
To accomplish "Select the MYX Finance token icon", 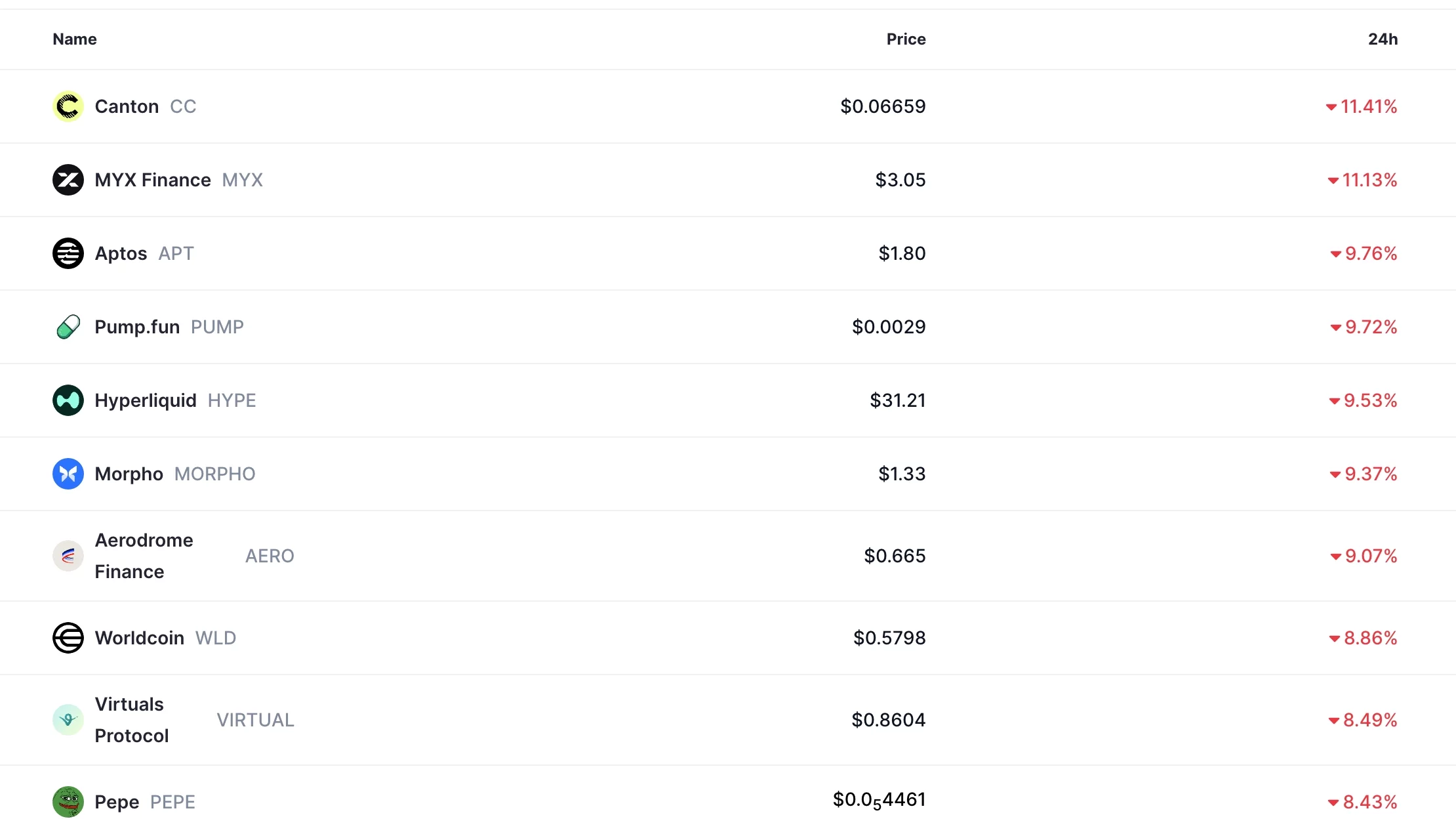I will (x=68, y=179).
